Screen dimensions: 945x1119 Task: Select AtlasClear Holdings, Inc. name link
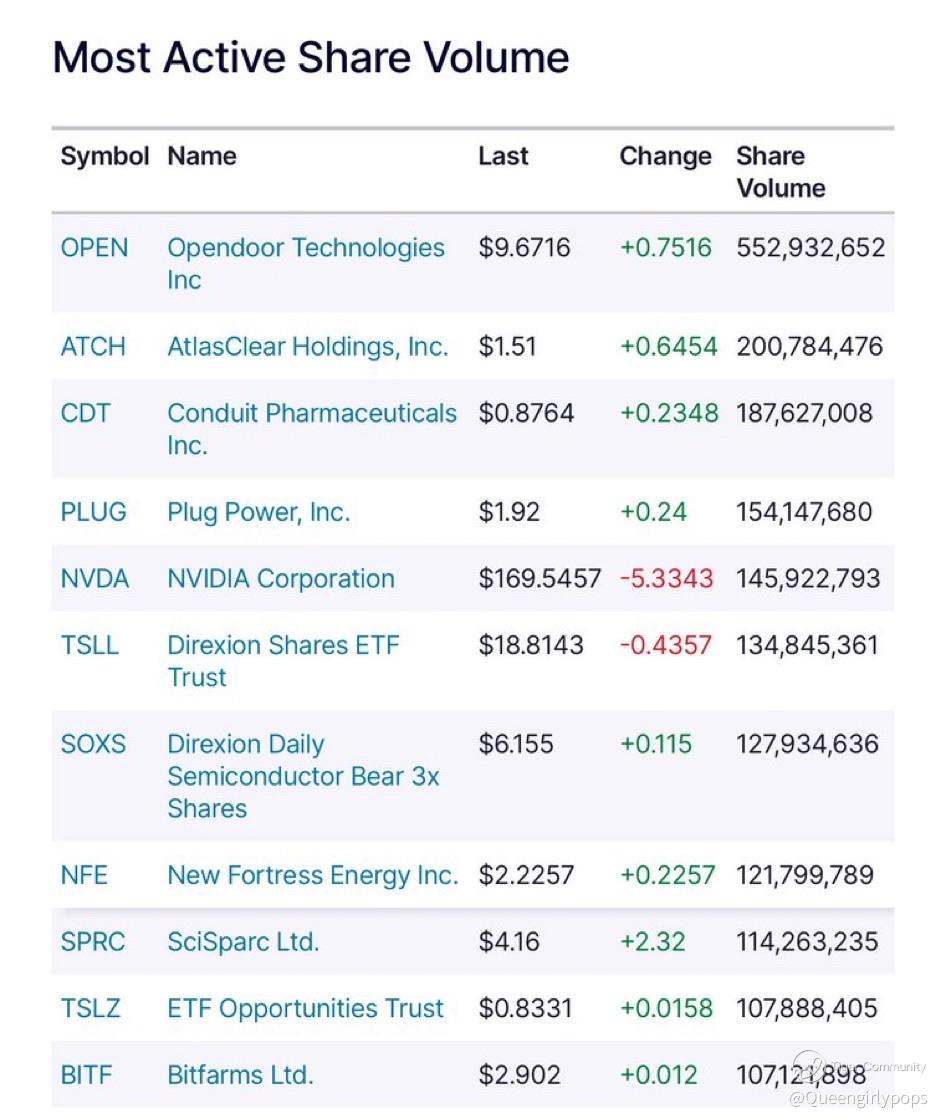pos(307,347)
